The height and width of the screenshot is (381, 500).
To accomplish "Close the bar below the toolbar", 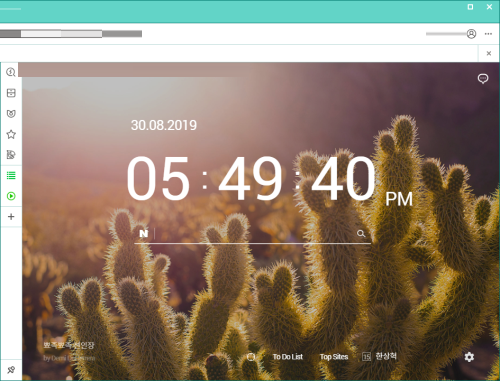I will [x=489, y=53].
